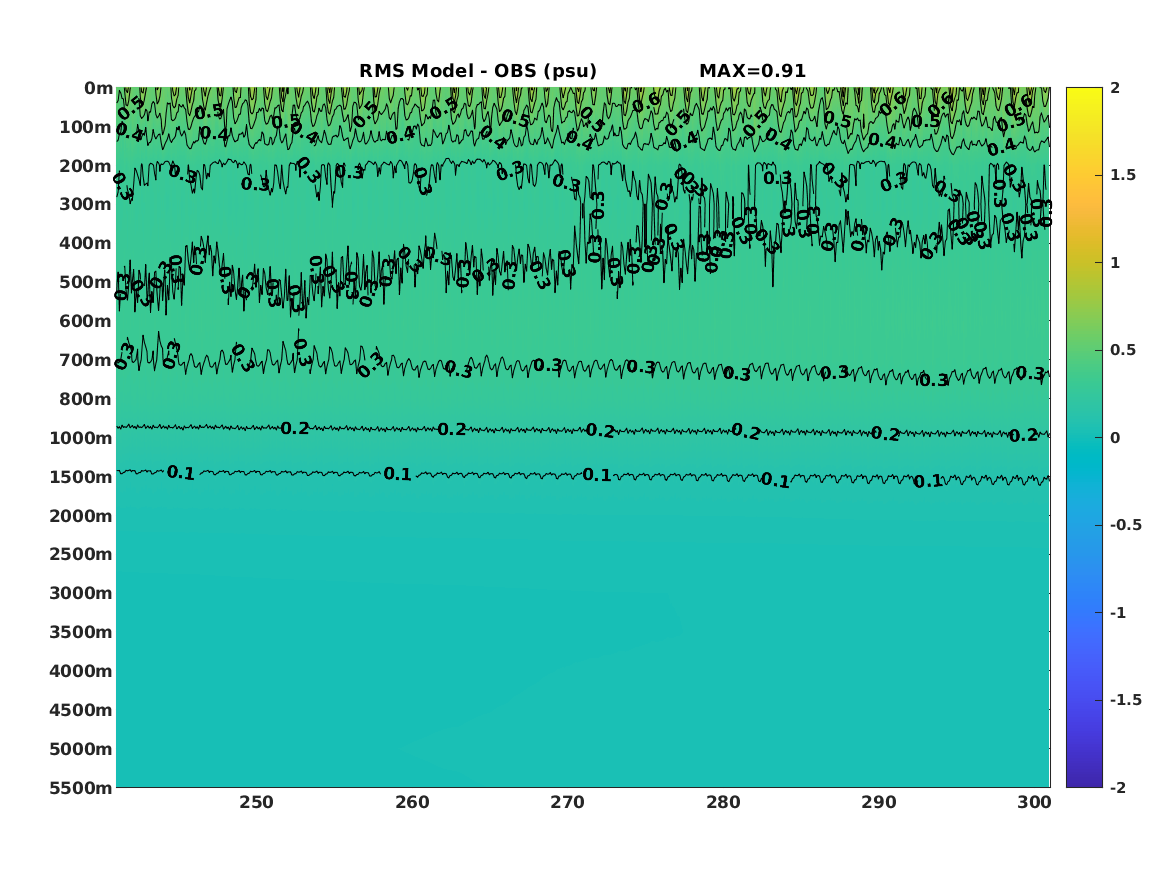Select the '250' horizontal axis tick label
The height and width of the screenshot is (875, 1167).
(256, 803)
